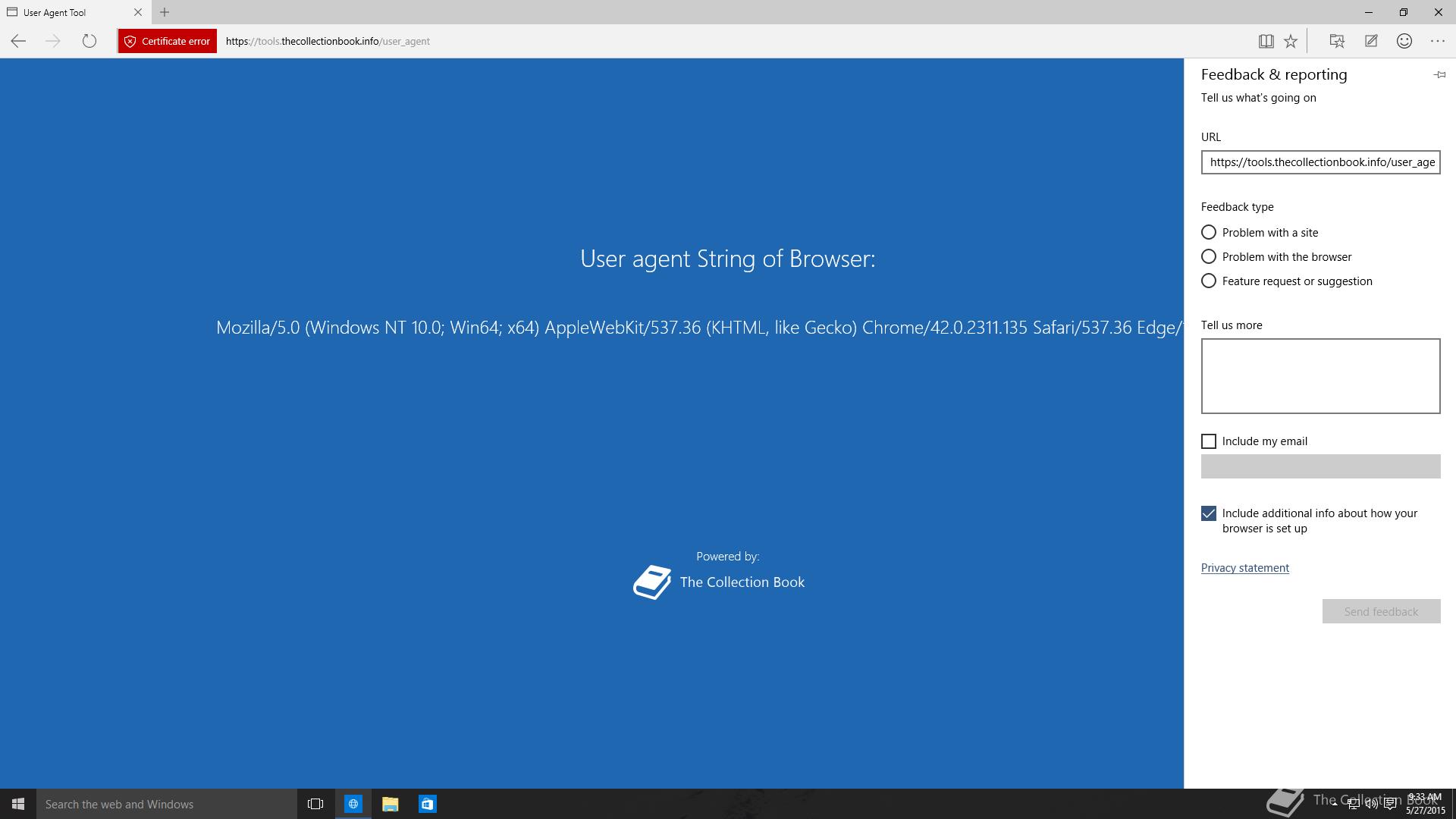Make a web note
1456x819 pixels.
[1371, 41]
